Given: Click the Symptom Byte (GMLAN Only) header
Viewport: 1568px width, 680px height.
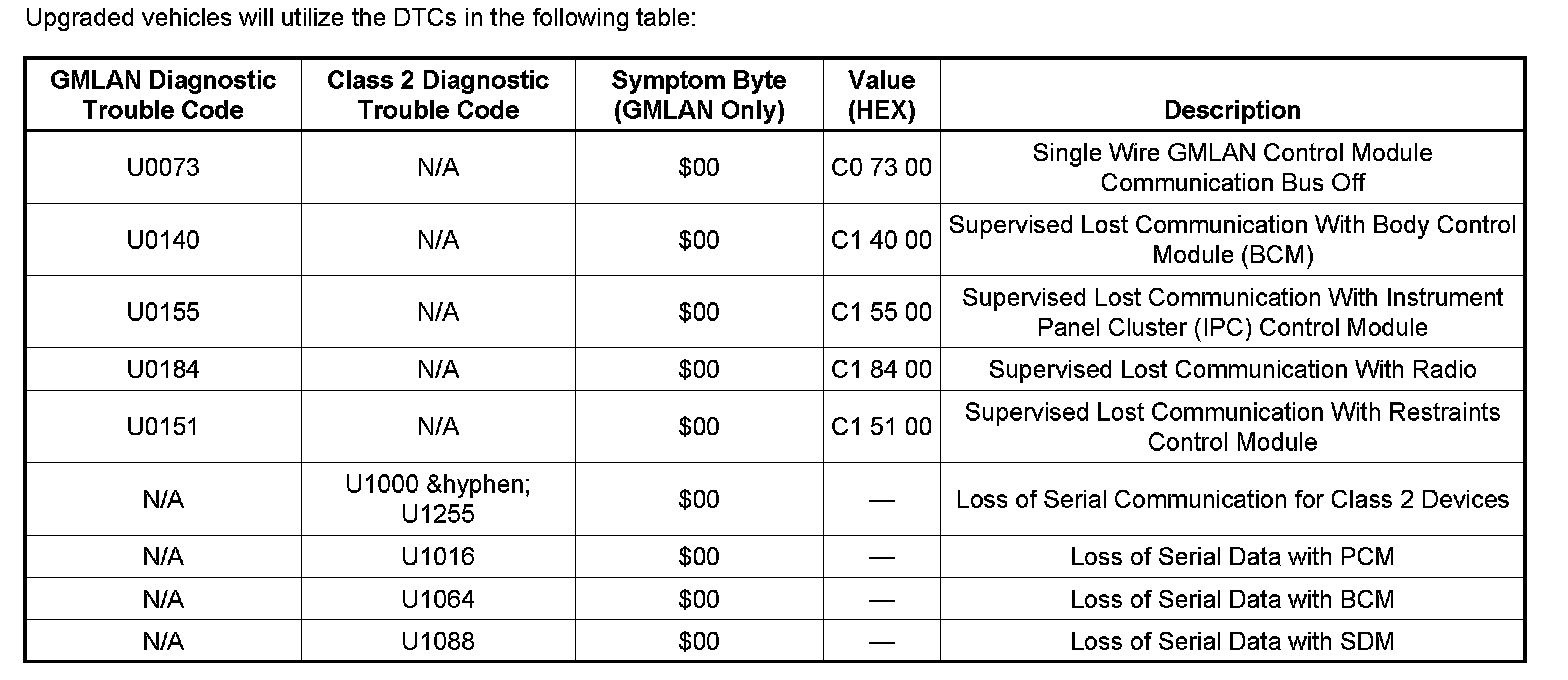Looking at the screenshot, I should [698, 95].
